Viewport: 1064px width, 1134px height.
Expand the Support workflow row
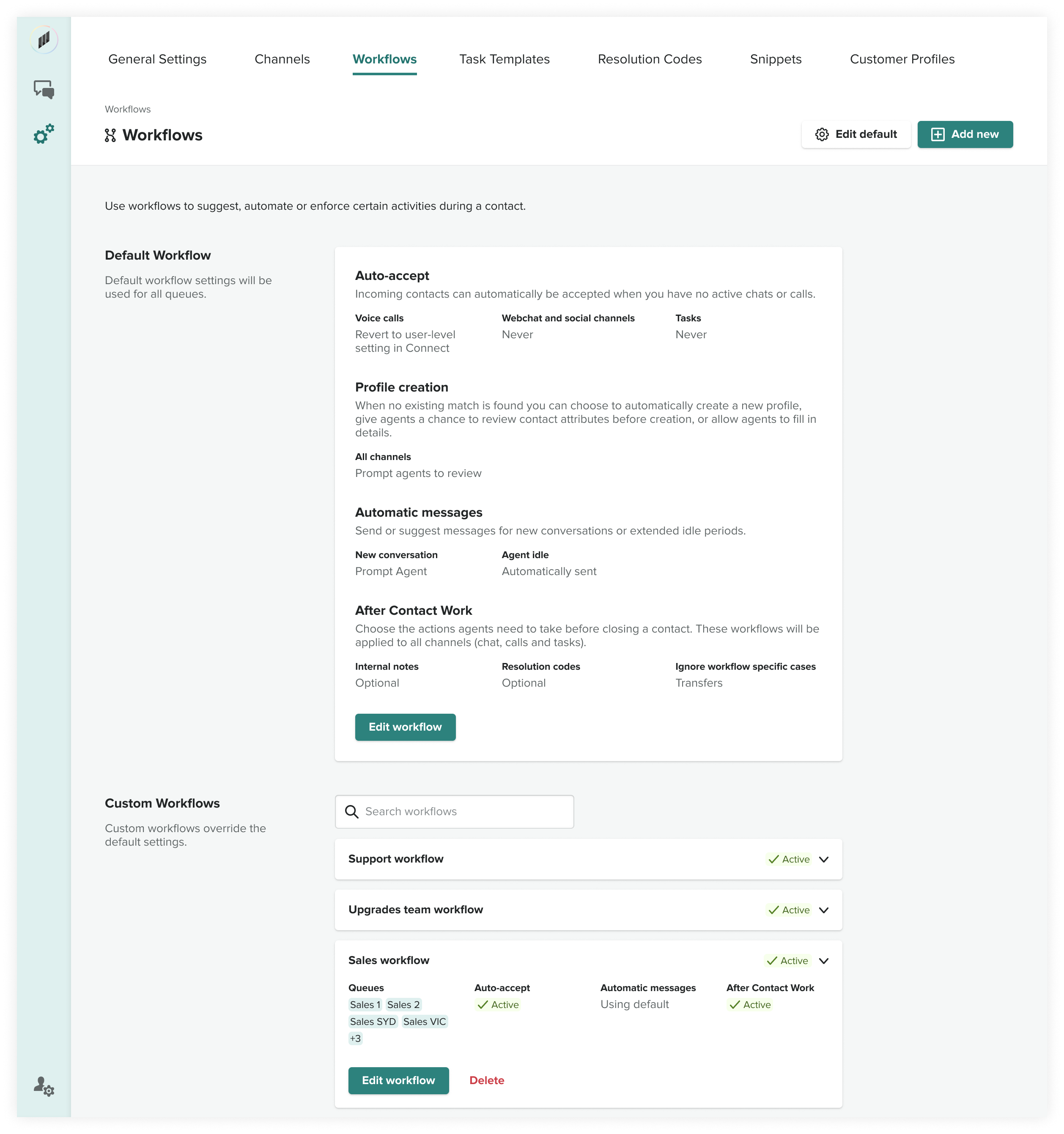click(823, 859)
